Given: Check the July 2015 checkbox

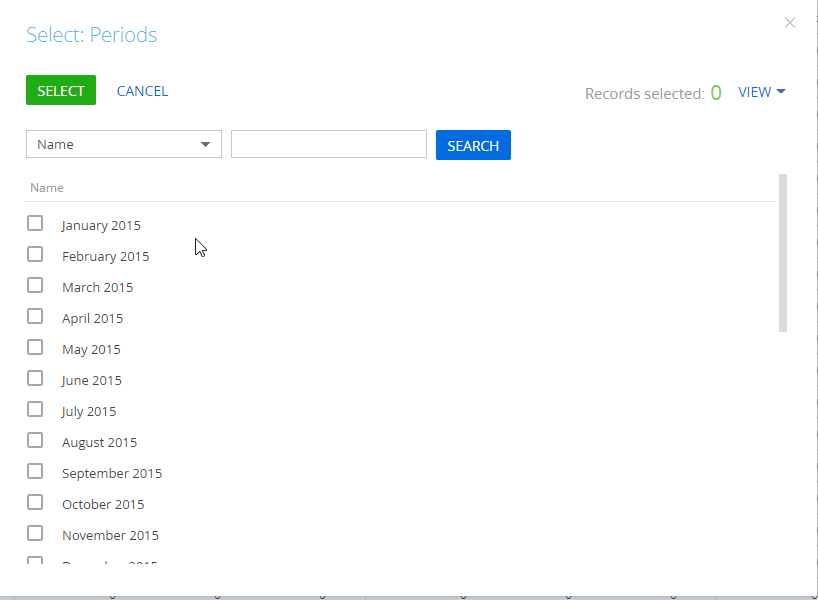Looking at the screenshot, I should [35, 410].
